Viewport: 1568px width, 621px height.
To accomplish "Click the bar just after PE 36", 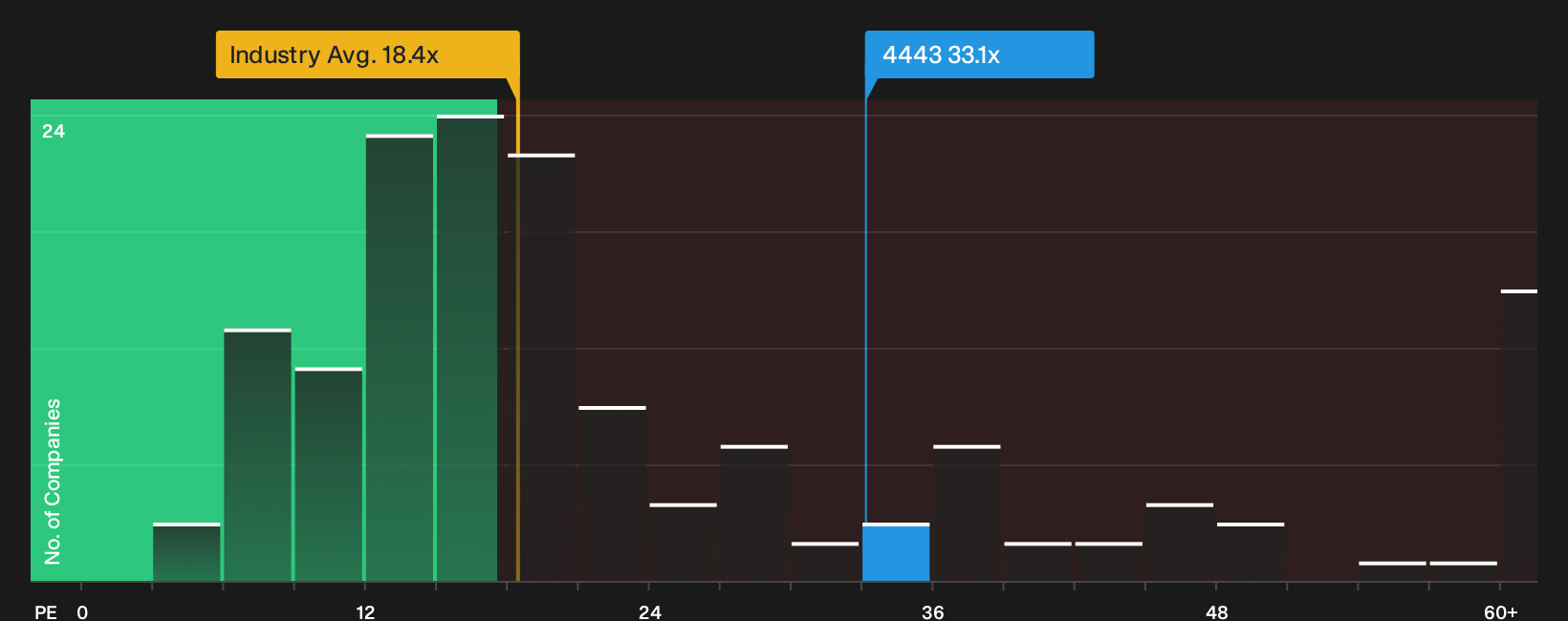I will 967,513.
